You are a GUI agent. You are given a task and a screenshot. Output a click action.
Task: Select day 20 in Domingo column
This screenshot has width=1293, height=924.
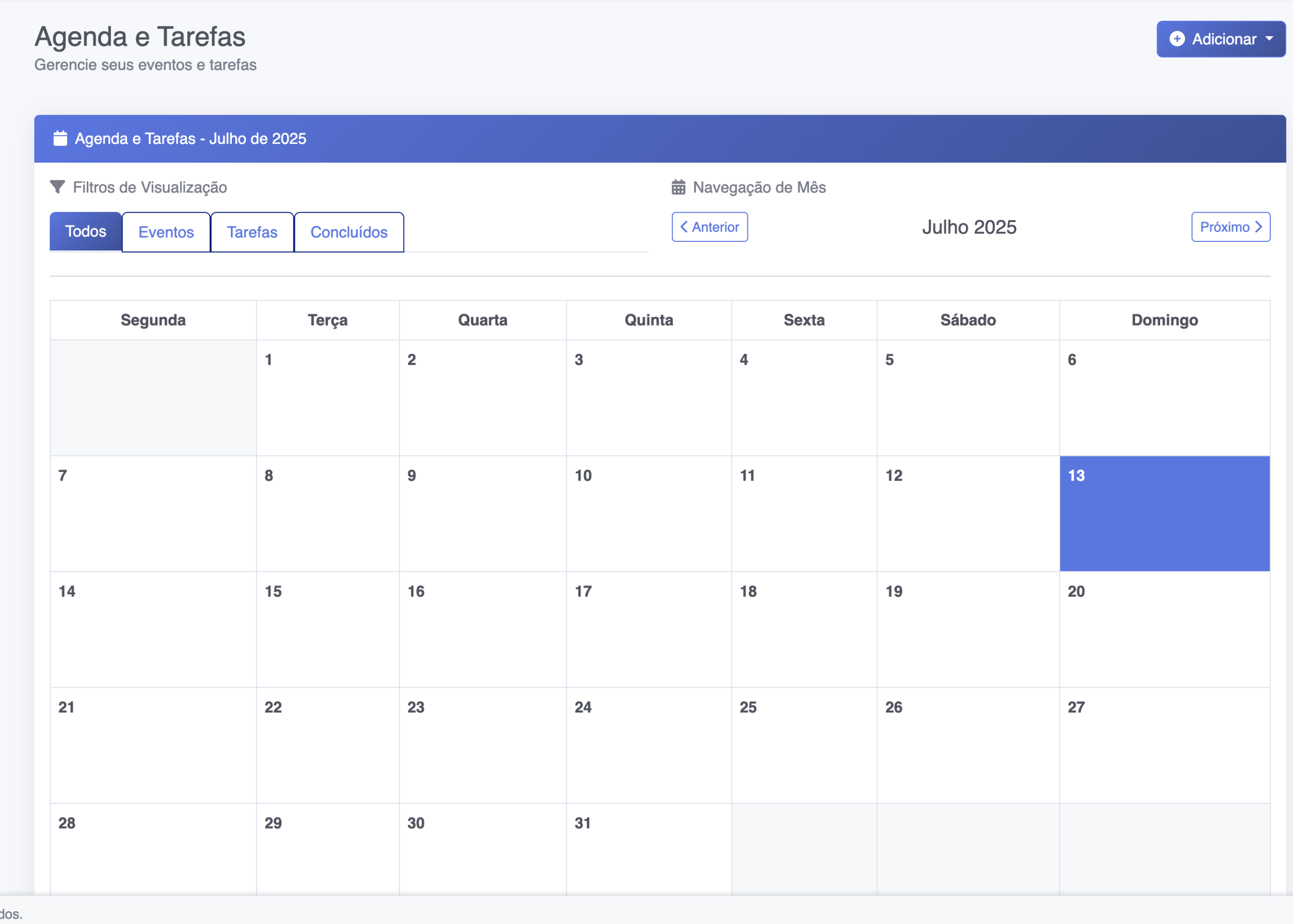(x=1164, y=629)
